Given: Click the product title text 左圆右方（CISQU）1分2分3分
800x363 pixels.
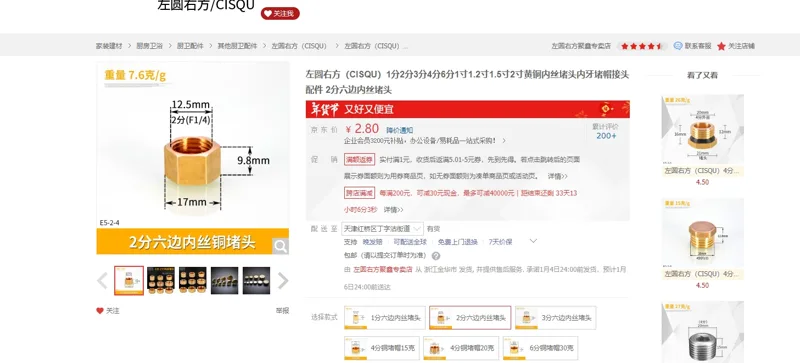Looking at the screenshot, I should coord(467,82).
